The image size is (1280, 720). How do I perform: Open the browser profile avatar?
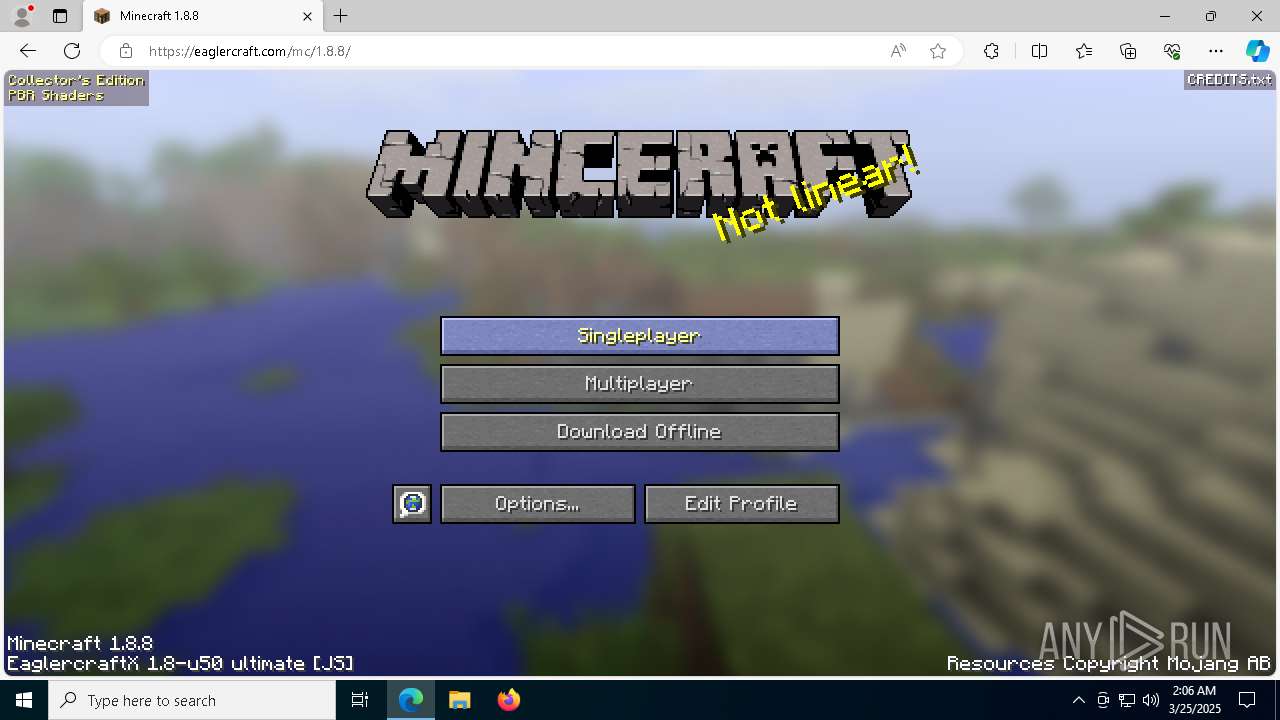pyautogui.click(x=21, y=16)
